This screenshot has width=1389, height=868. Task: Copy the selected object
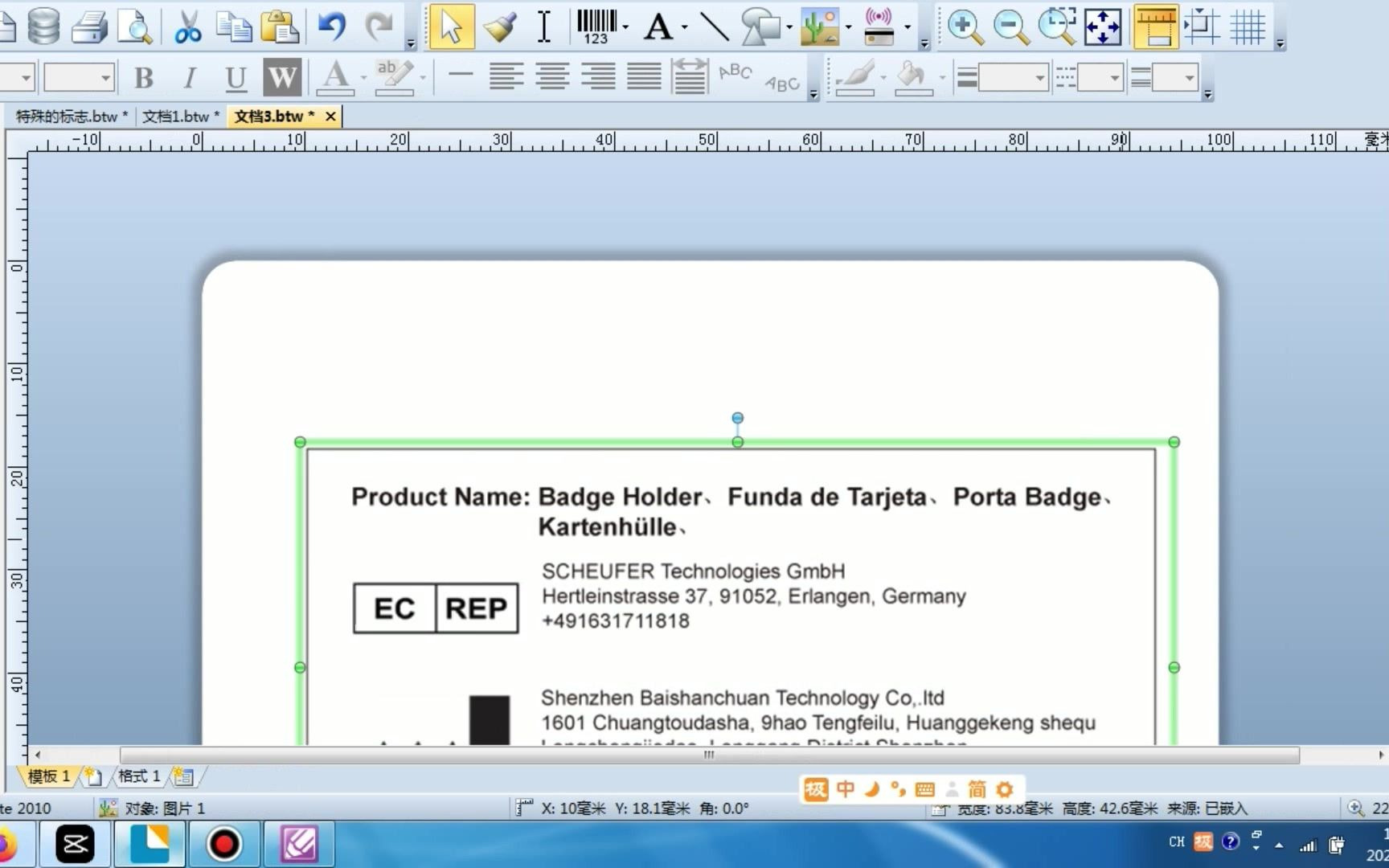[234, 27]
